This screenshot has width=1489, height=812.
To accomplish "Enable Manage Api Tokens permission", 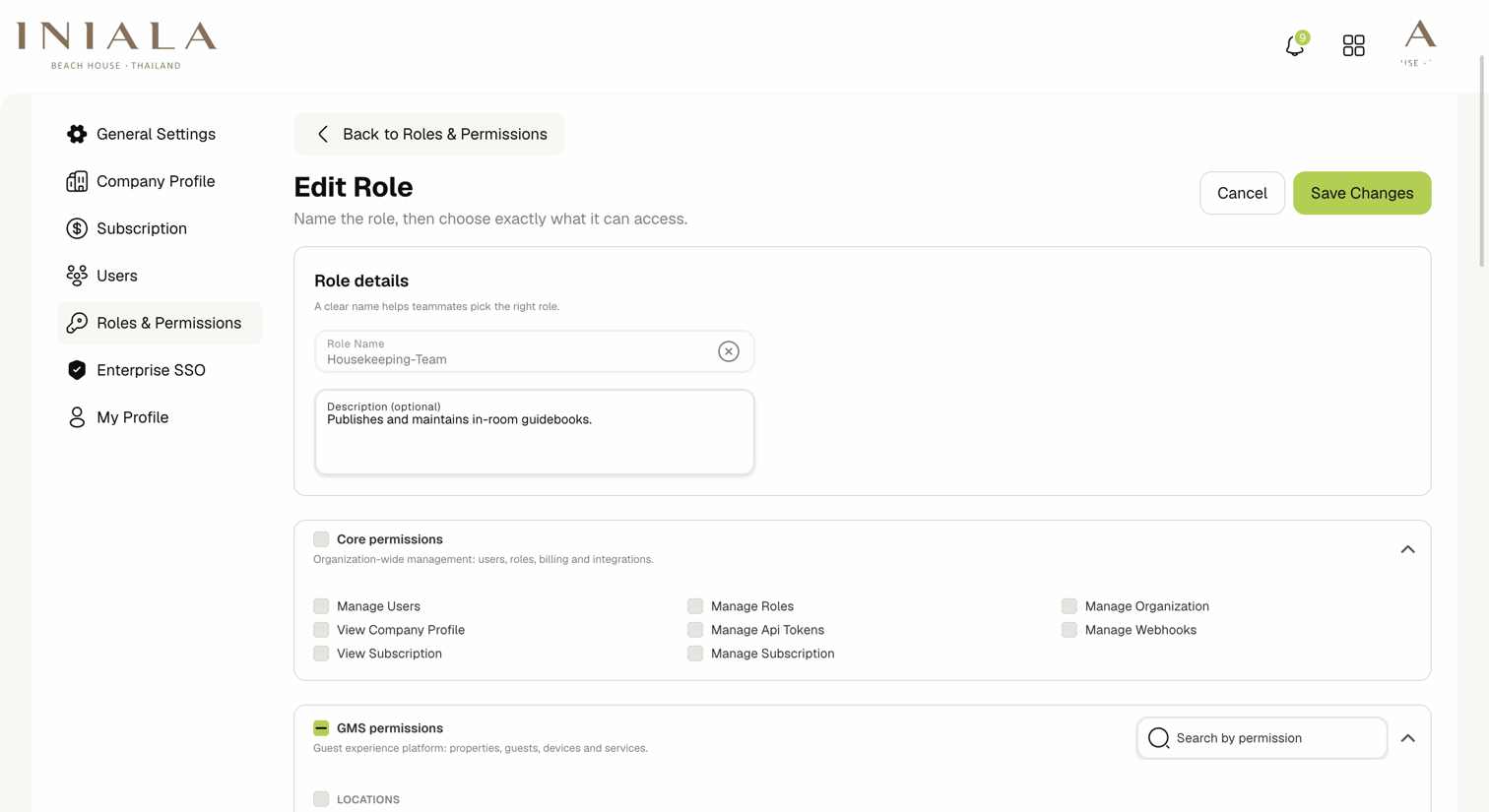I will pos(695,630).
